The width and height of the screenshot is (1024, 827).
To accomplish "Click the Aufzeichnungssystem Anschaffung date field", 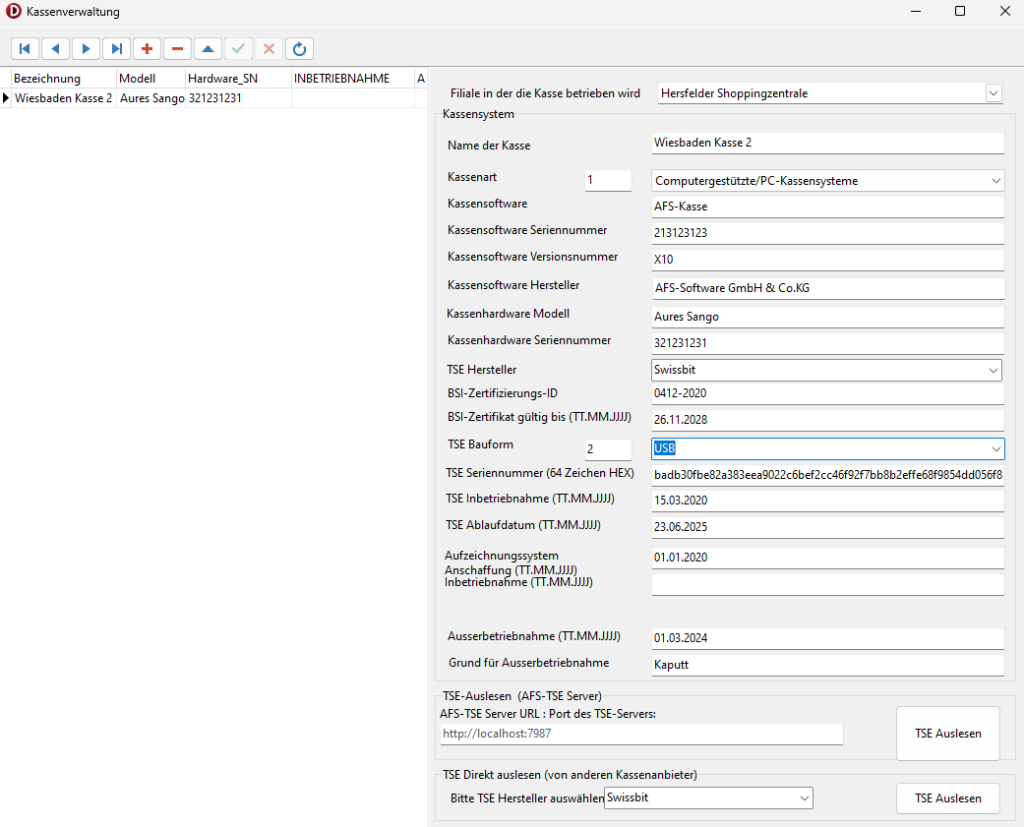I will coord(827,558).
